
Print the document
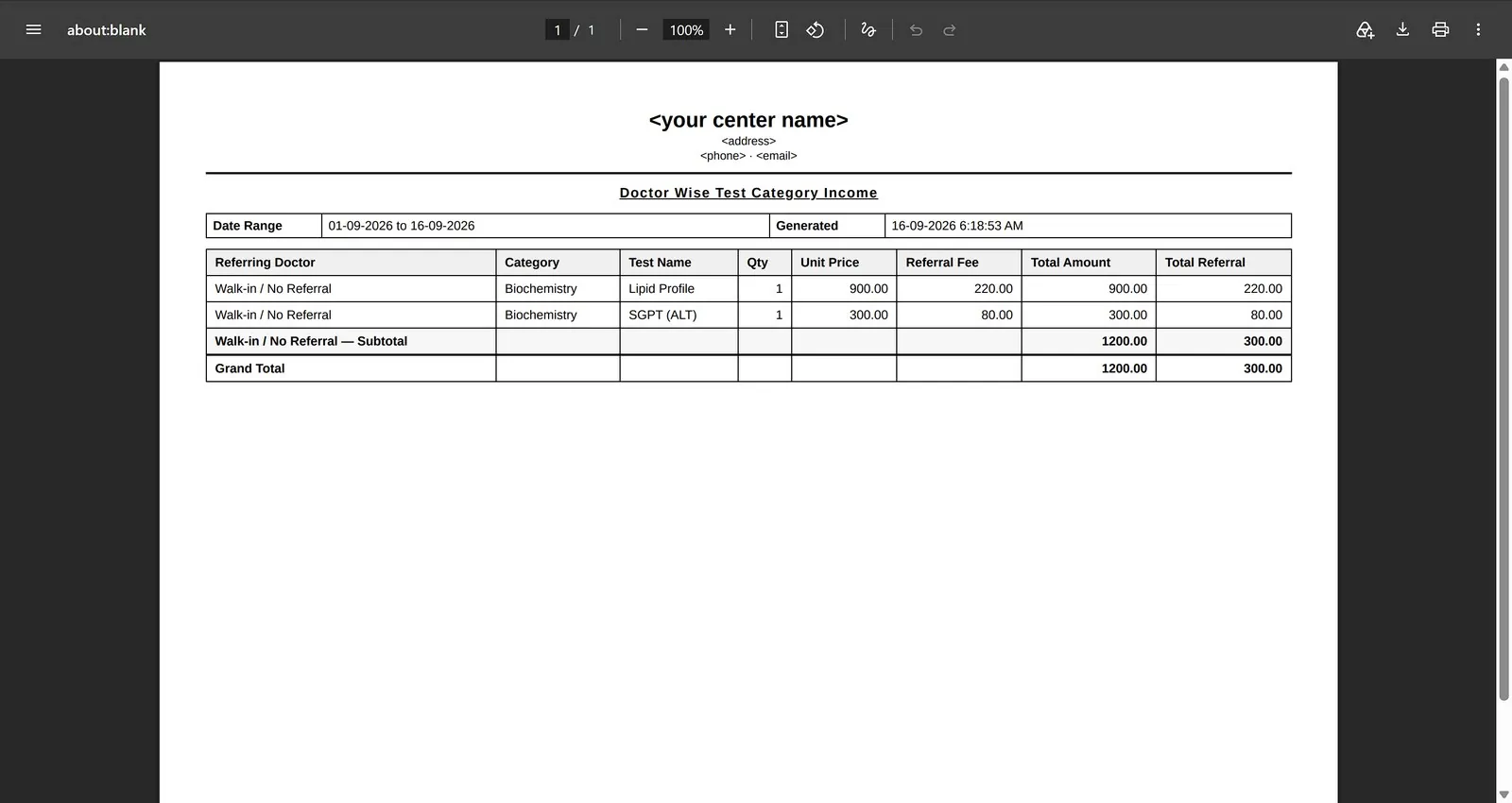[x=1440, y=29]
